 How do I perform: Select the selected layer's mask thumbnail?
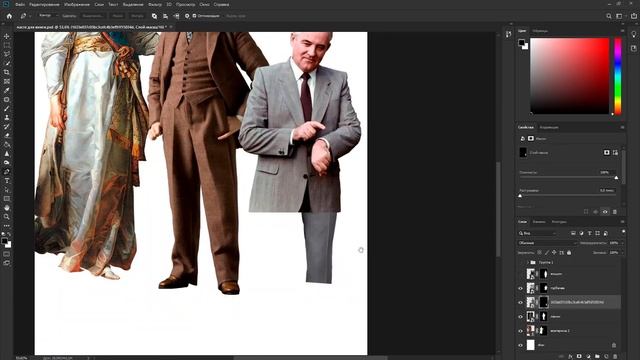pos(544,302)
